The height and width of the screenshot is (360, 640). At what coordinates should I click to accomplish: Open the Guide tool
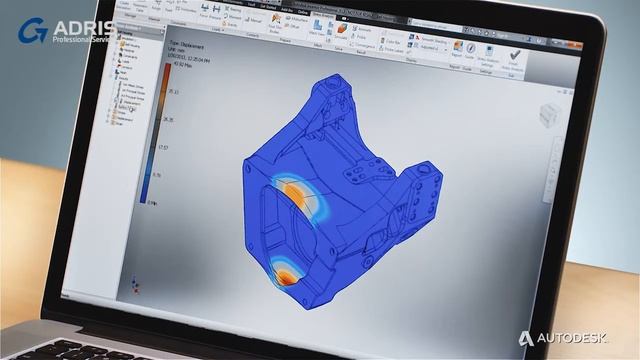(470, 51)
